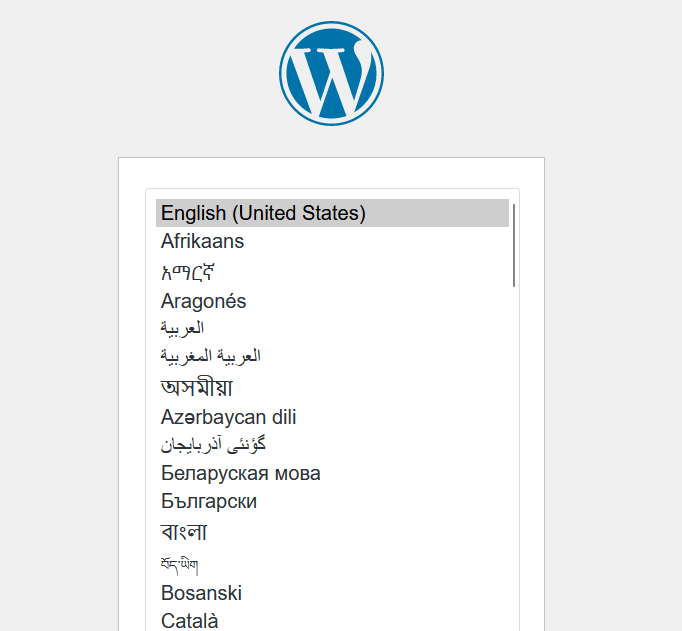Select South Azerbaijani (گؤنئی آذربایجان) entry
This screenshot has height=631, width=682.
[213, 444]
